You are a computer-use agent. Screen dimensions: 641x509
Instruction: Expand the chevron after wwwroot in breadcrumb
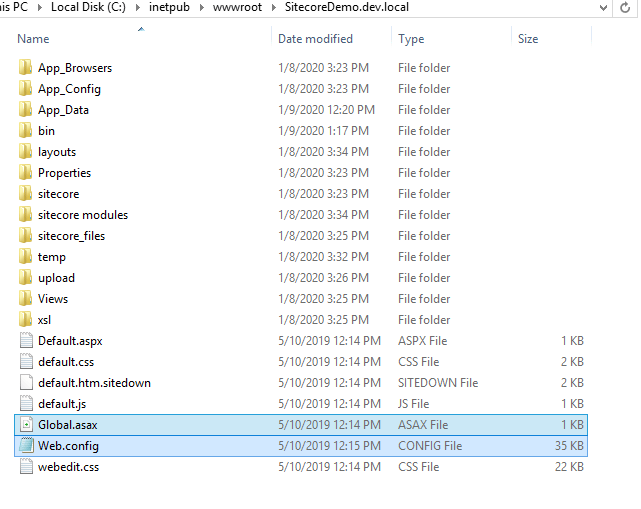click(x=273, y=7)
